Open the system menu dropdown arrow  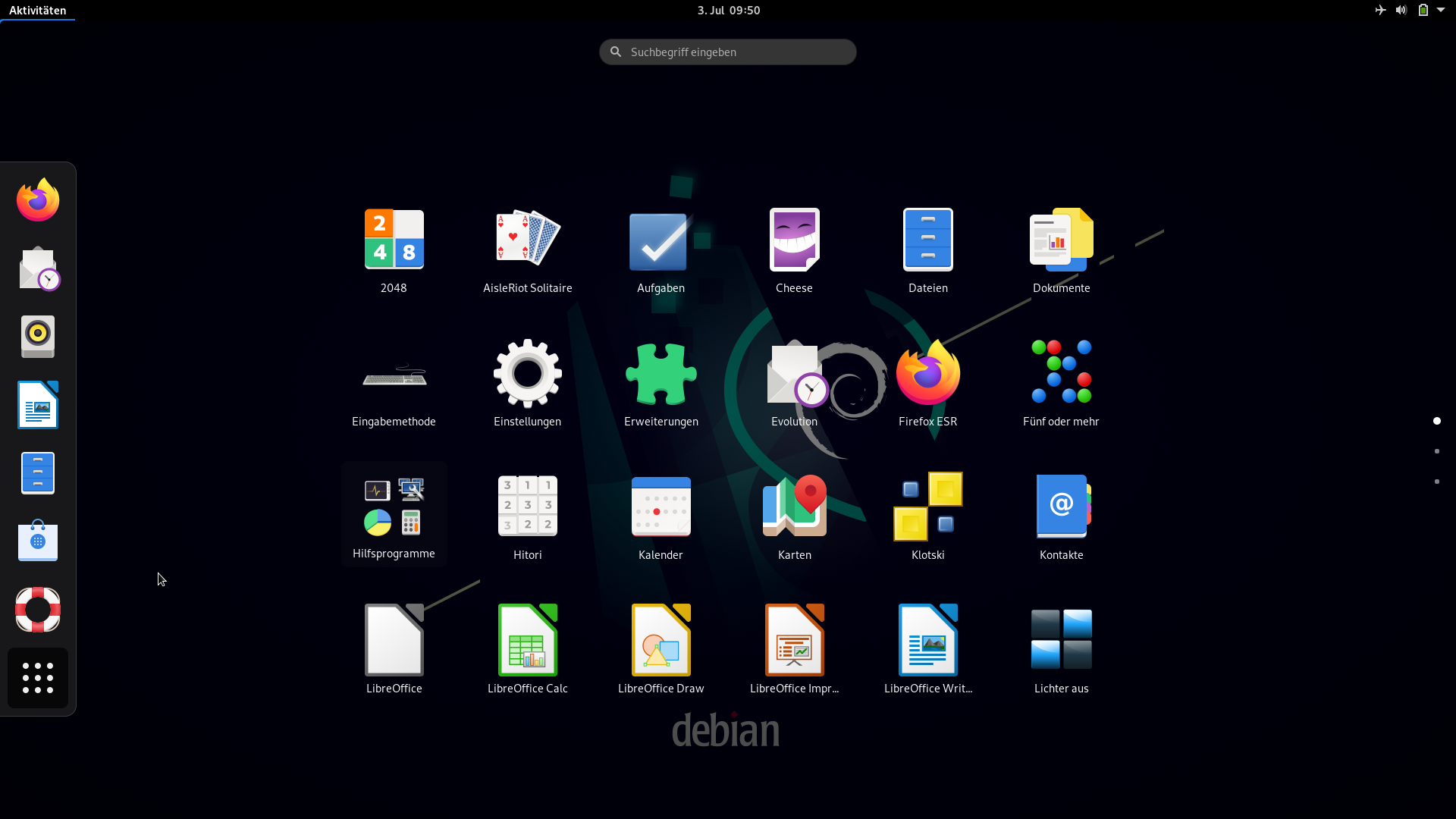click(x=1441, y=10)
